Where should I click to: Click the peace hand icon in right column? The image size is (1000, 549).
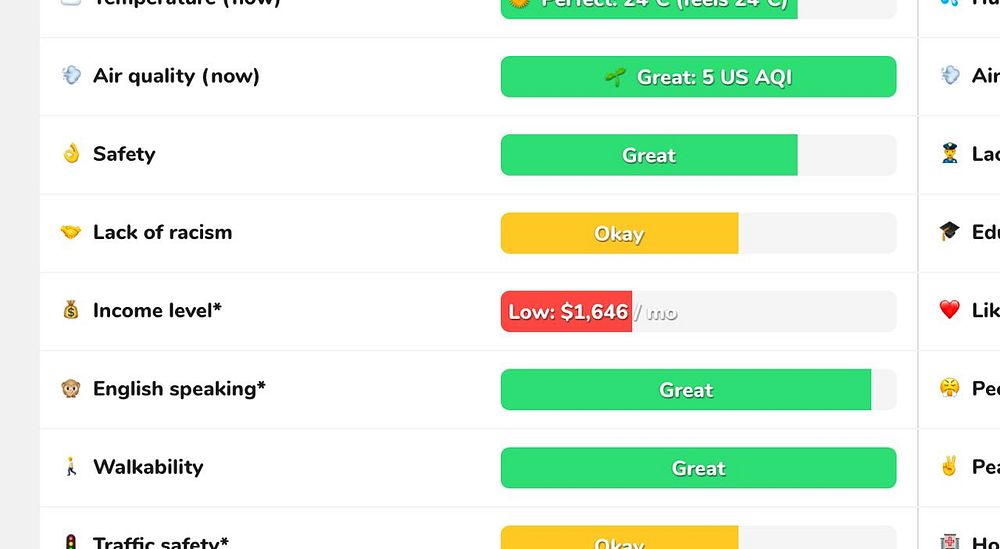pos(950,467)
